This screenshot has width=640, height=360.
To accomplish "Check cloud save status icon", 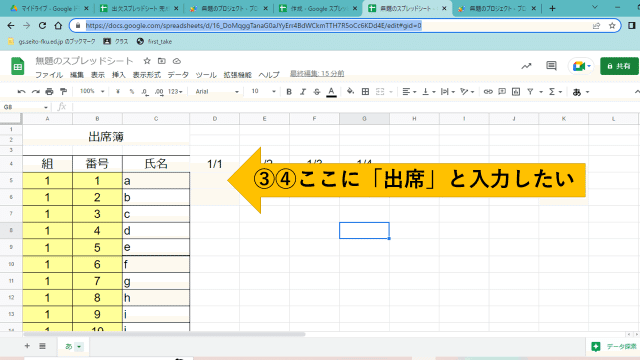I will (177, 61).
